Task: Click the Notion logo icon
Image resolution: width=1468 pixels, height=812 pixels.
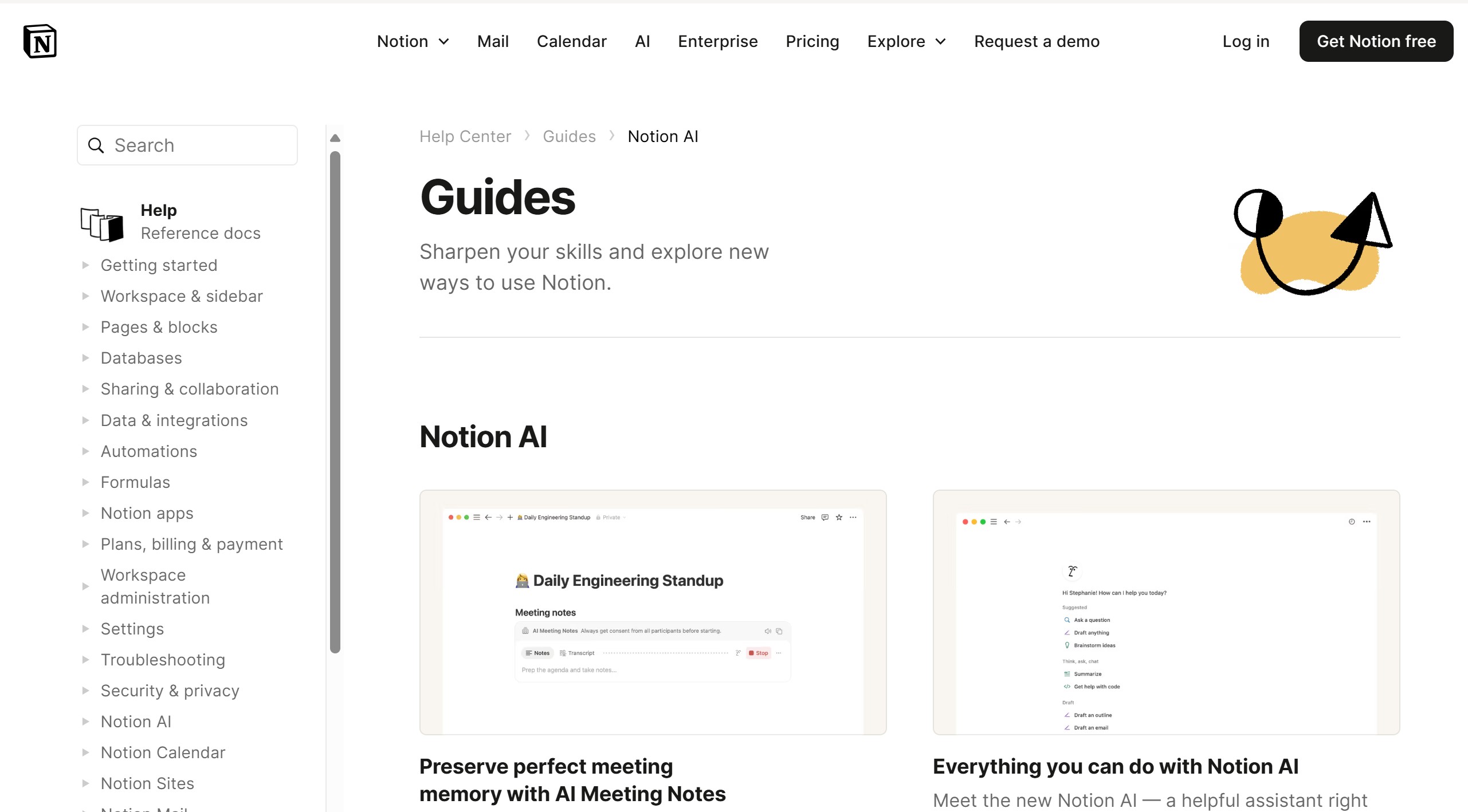Action: 40,41
